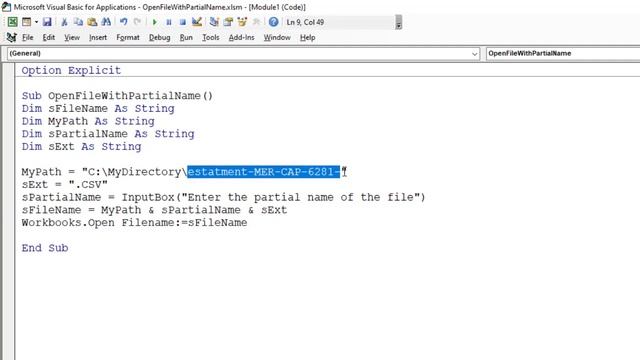Run the macro with the green play icon
Viewport: 640px width, 360px height.
[x=154, y=22]
